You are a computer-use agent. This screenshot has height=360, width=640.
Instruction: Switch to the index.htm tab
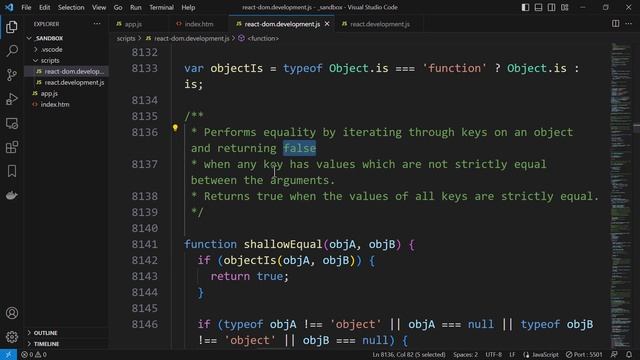198,24
